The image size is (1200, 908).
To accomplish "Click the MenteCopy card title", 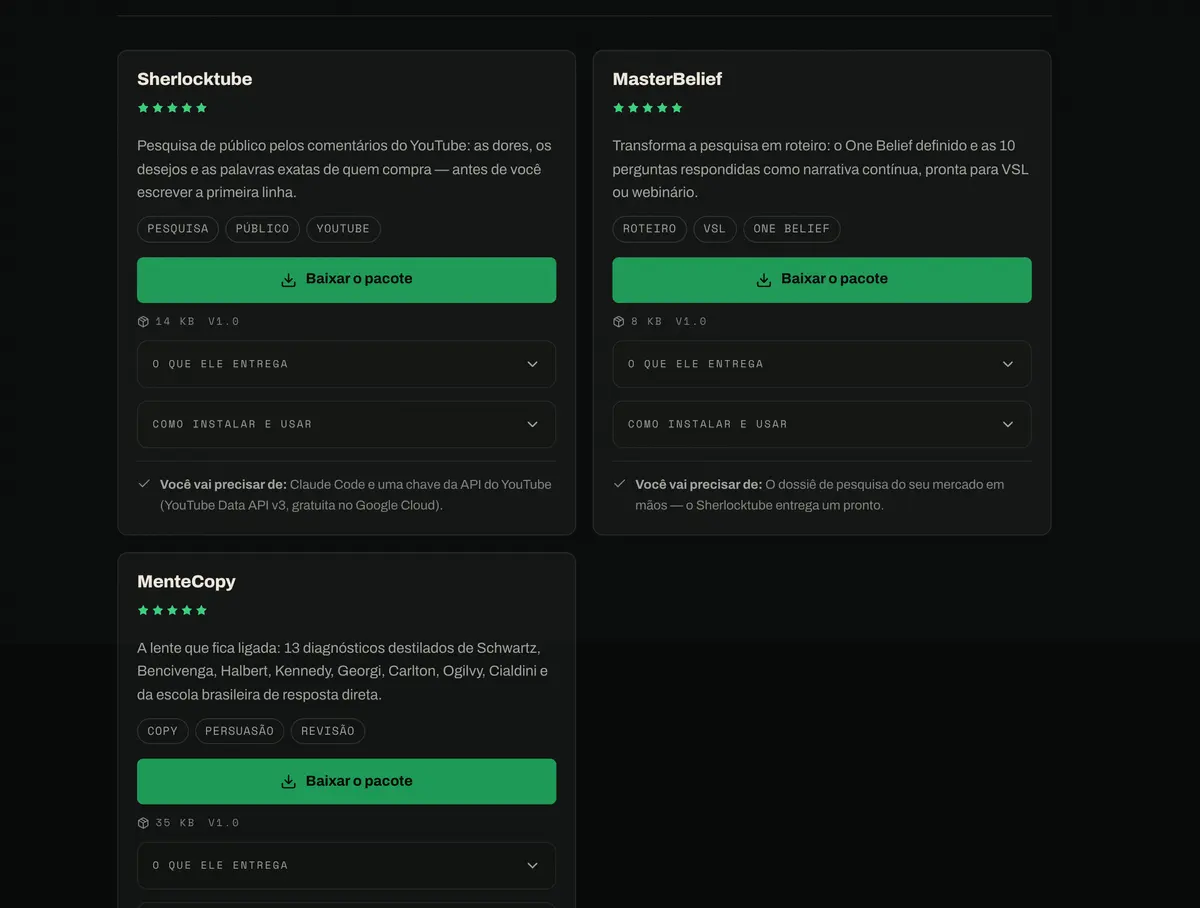I will 187,581.
